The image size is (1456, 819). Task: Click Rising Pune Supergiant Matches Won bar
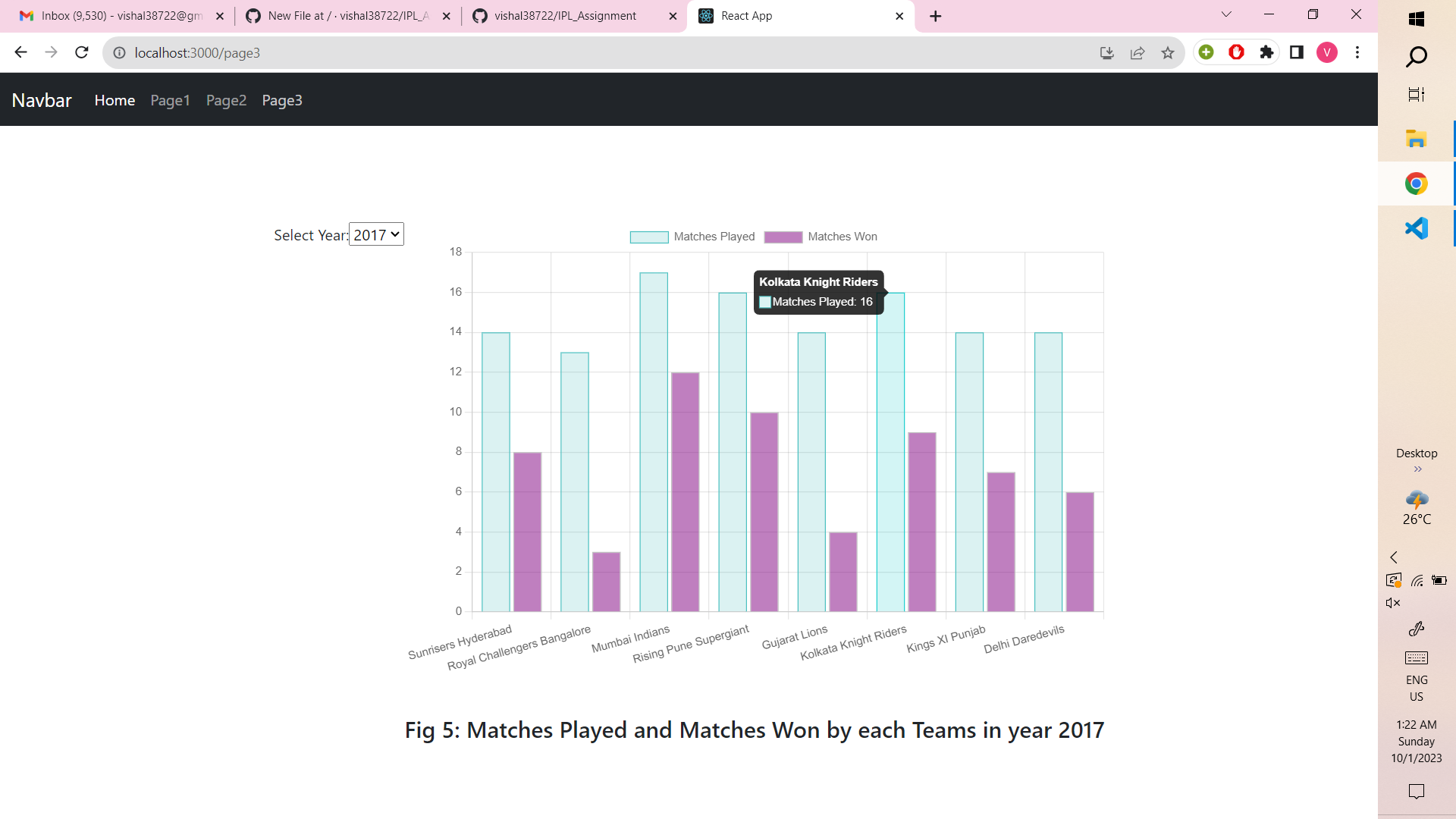tap(764, 512)
